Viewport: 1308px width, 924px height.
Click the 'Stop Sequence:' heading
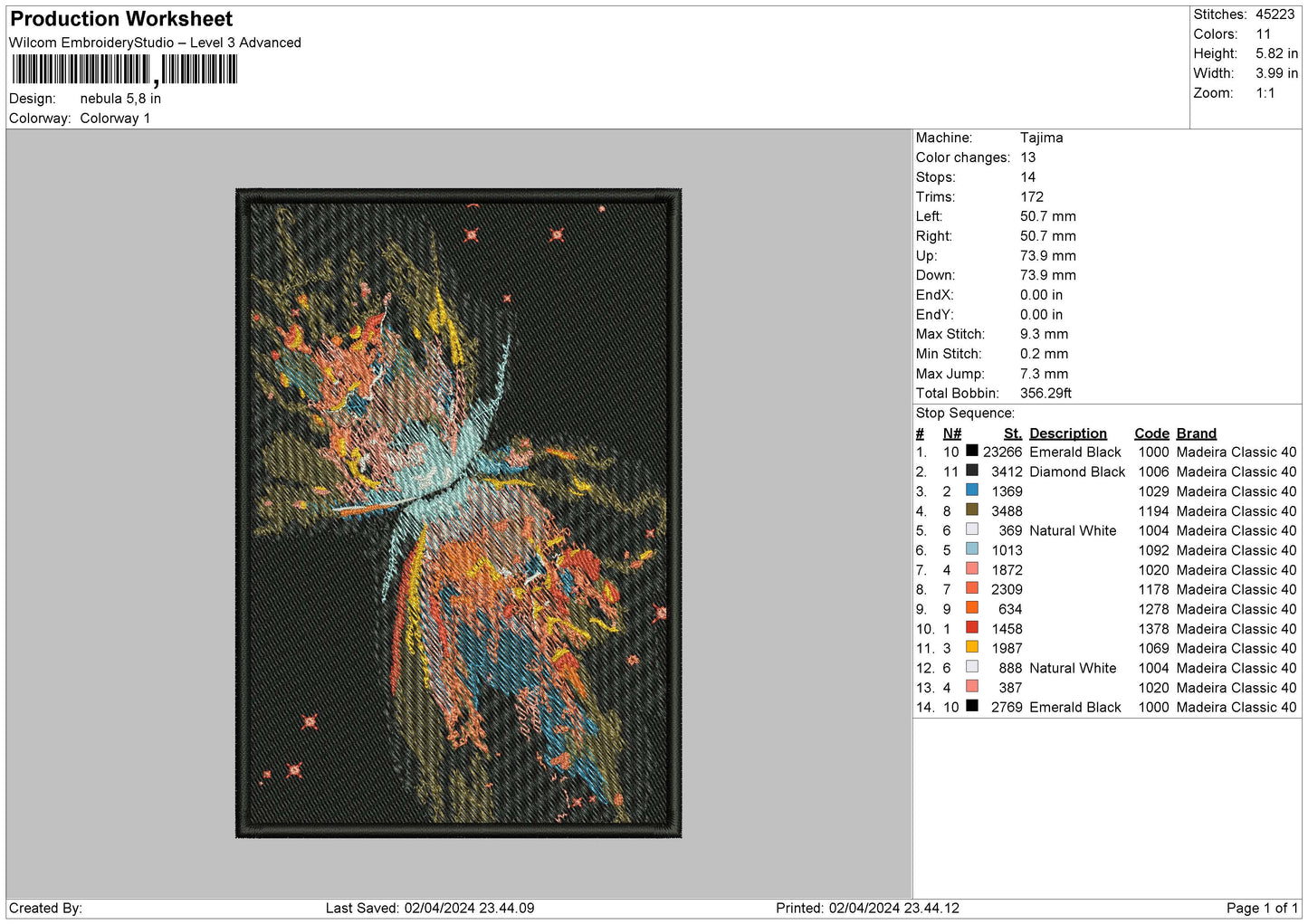[x=965, y=413]
